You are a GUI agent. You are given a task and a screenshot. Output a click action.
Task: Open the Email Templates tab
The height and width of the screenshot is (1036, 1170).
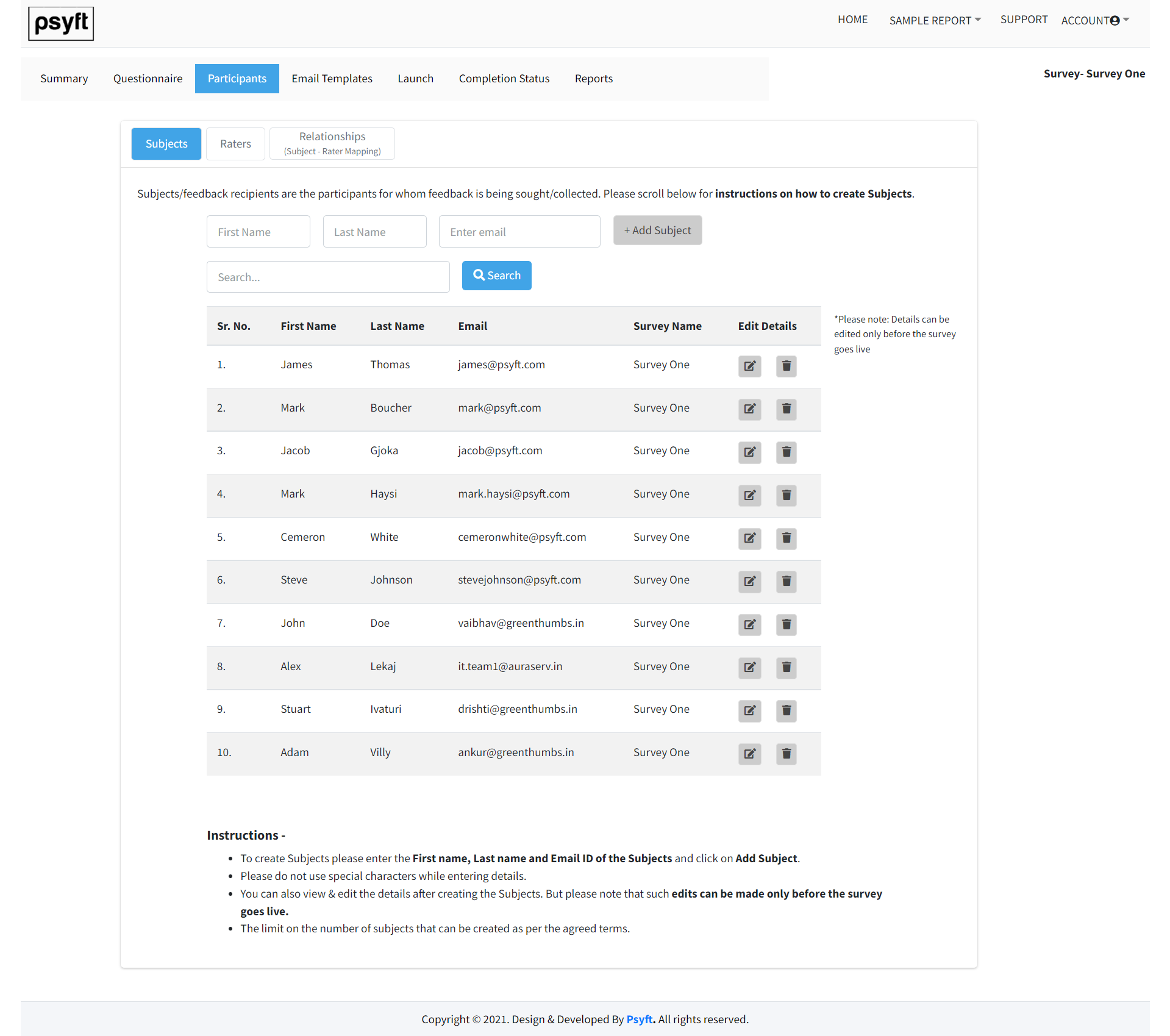pos(332,79)
